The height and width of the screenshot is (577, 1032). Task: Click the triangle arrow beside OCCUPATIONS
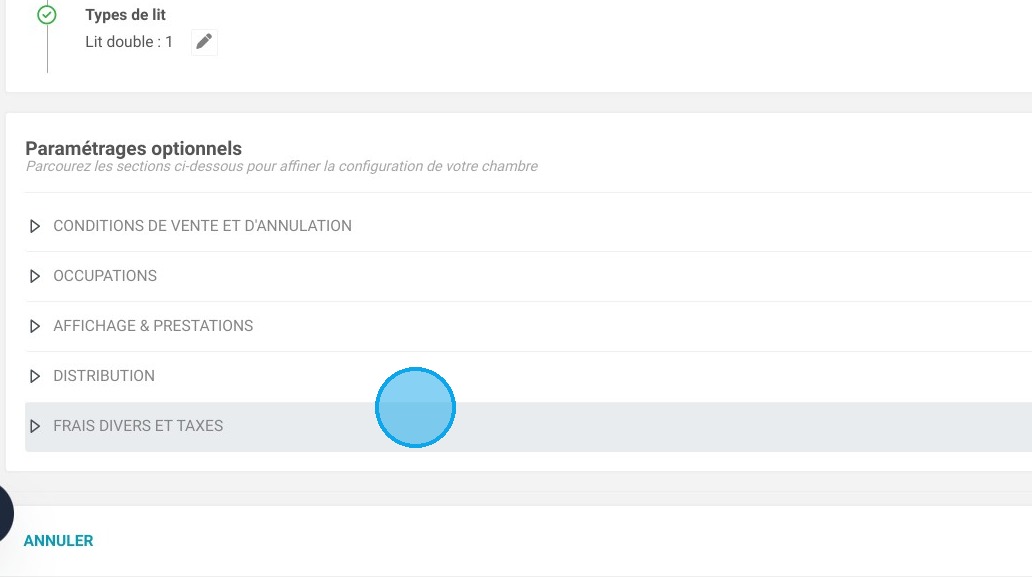pyautogui.click(x=35, y=276)
